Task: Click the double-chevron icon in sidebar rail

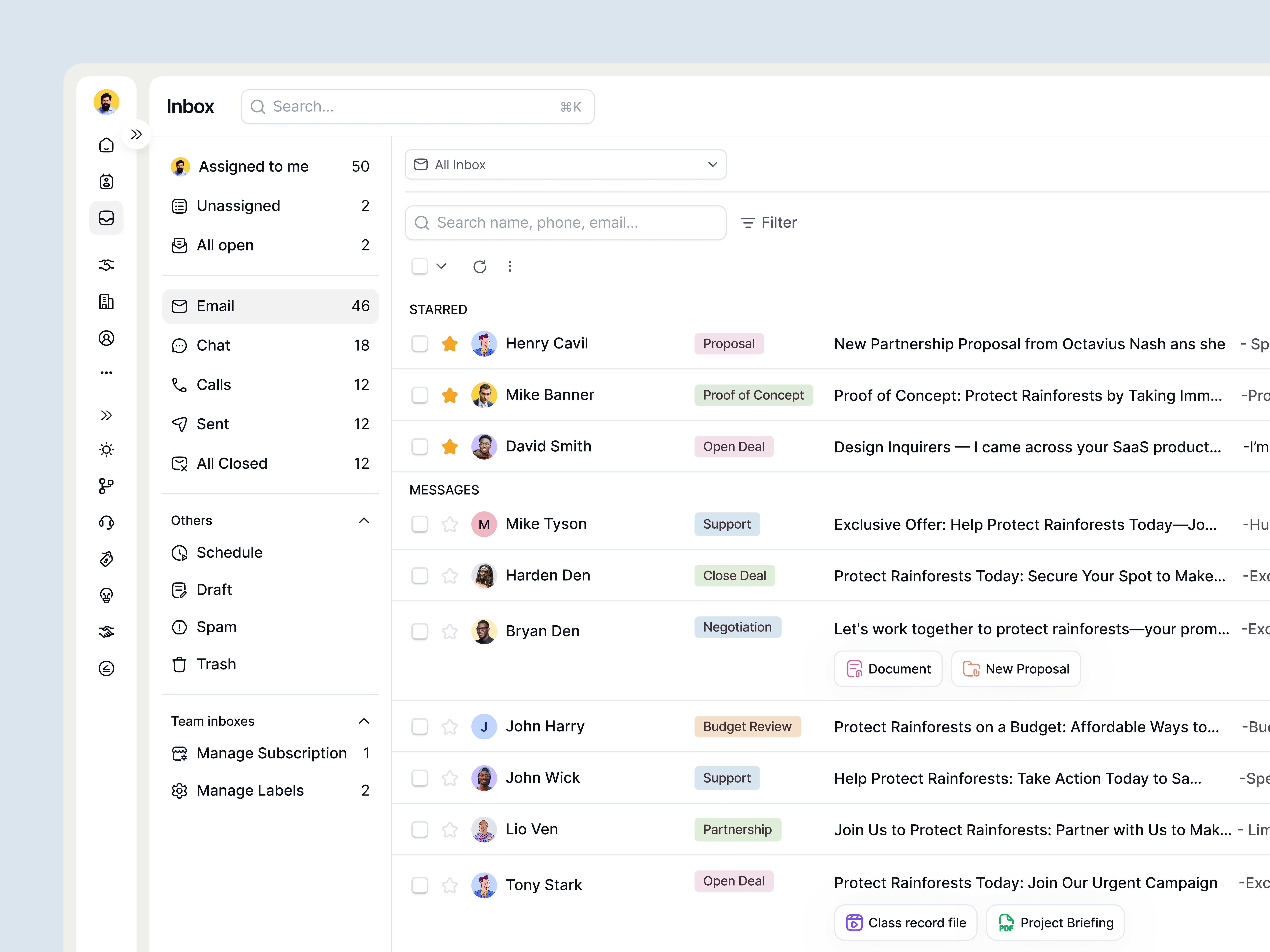Action: pyautogui.click(x=106, y=416)
